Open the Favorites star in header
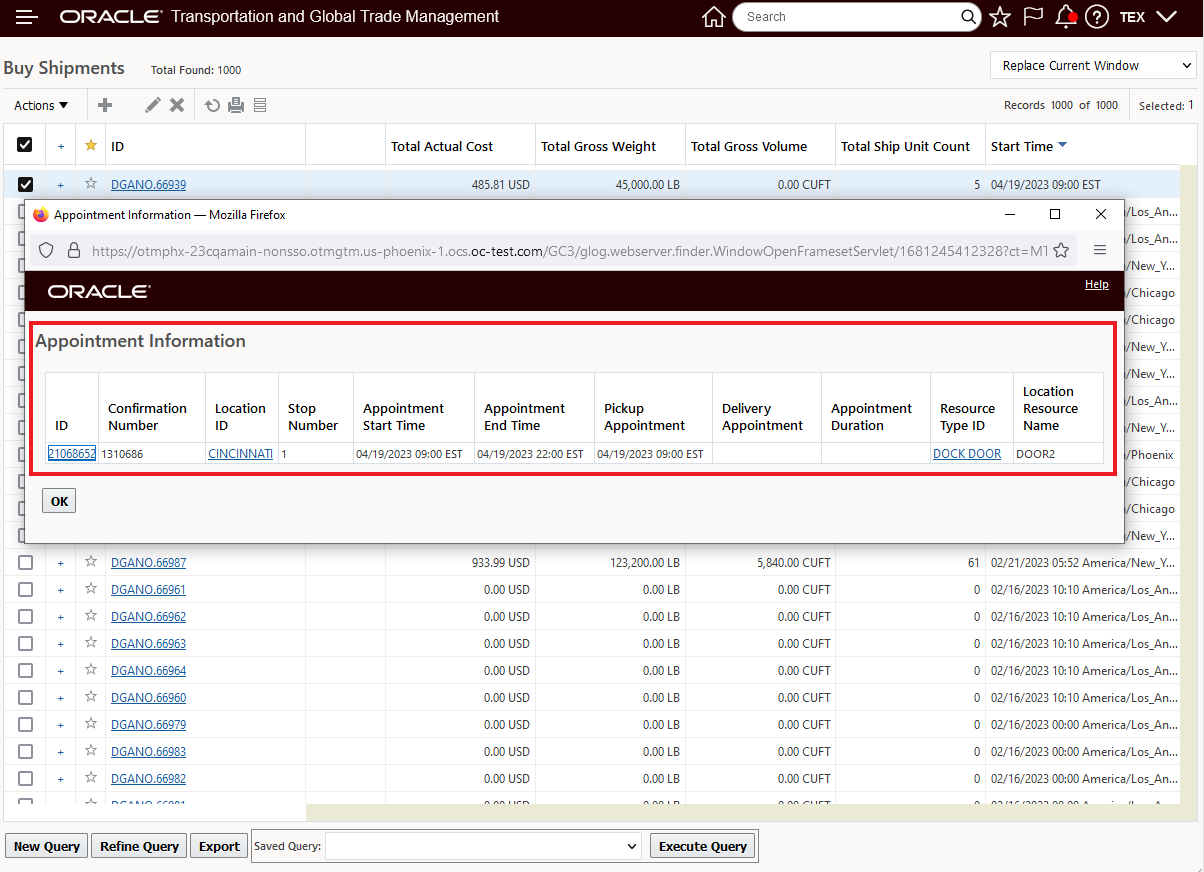This screenshot has height=872, width=1204. (x=999, y=17)
